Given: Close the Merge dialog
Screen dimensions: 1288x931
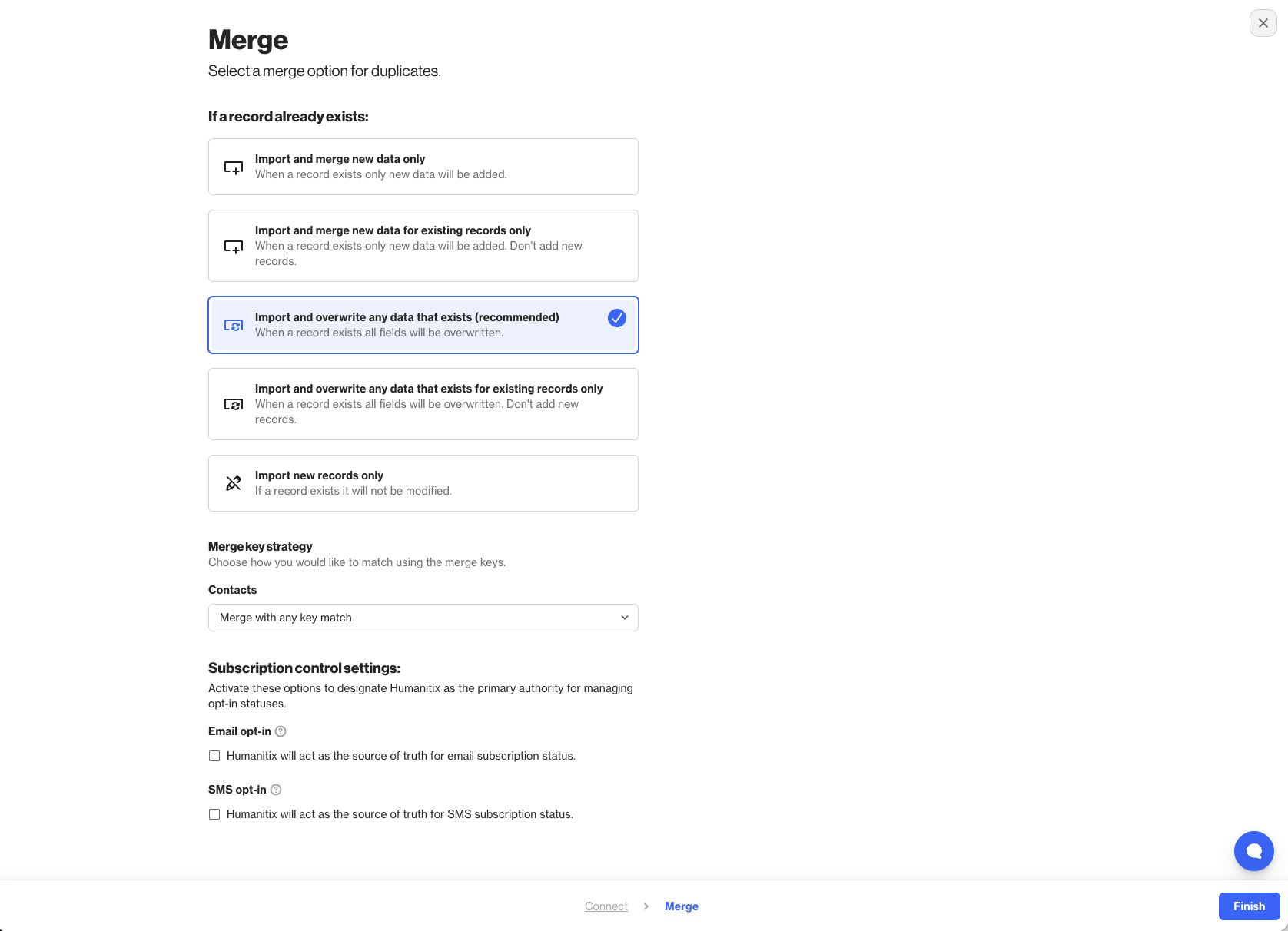Looking at the screenshot, I should click(x=1263, y=23).
